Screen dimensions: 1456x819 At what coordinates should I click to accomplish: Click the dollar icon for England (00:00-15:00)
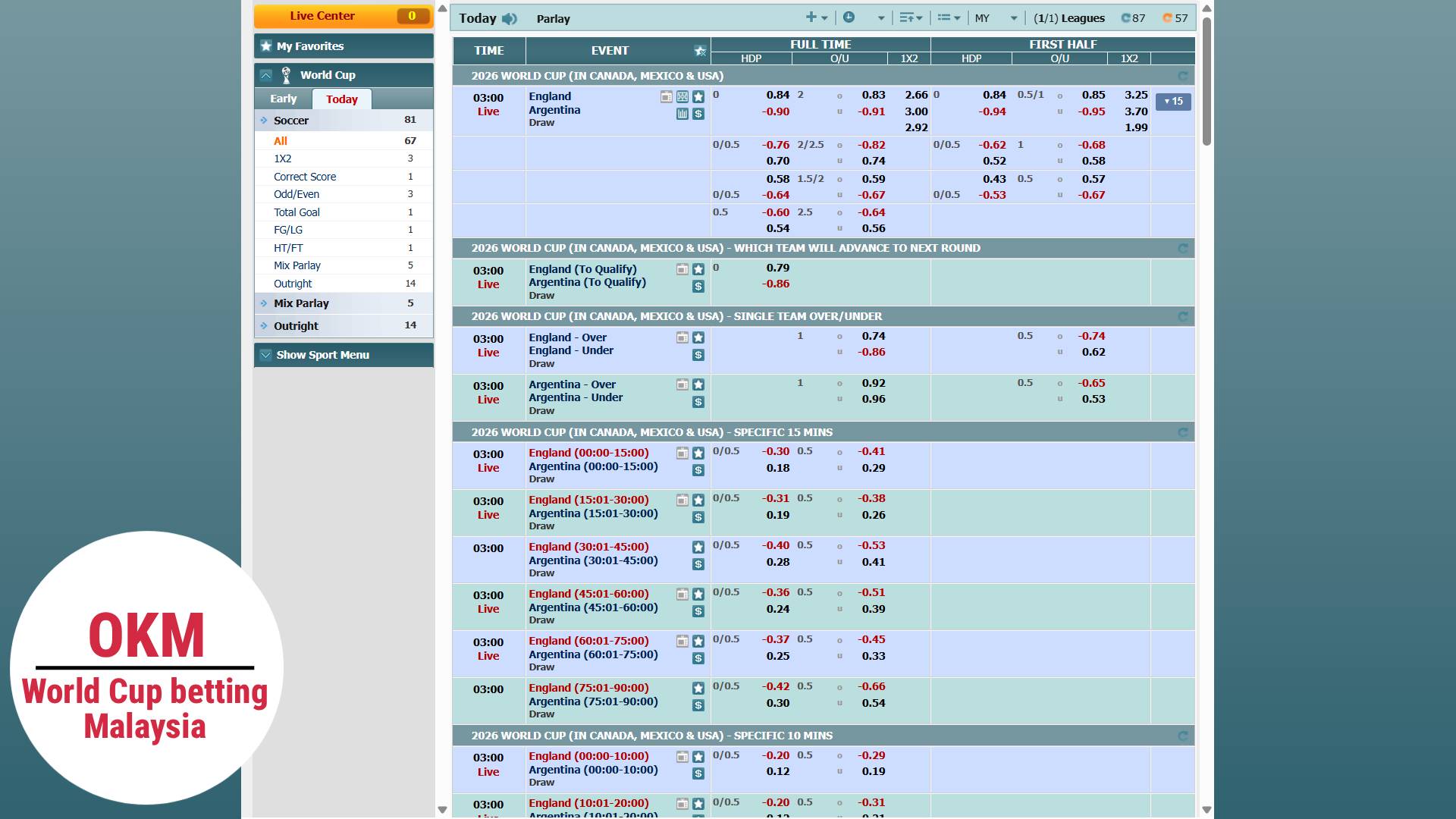pyautogui.click(x=698, y=470)
